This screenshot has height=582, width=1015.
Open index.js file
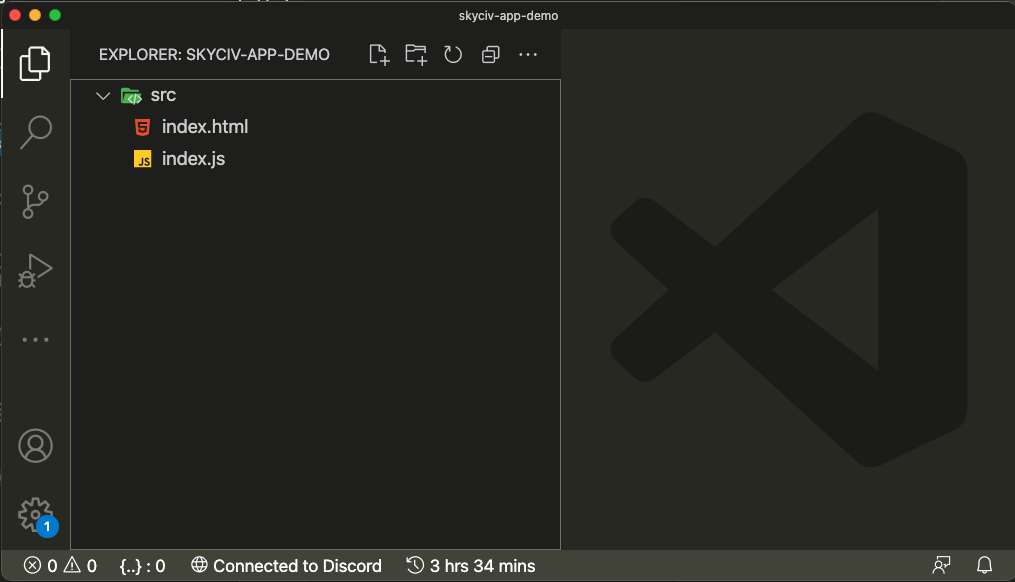(x=193, y=159)
